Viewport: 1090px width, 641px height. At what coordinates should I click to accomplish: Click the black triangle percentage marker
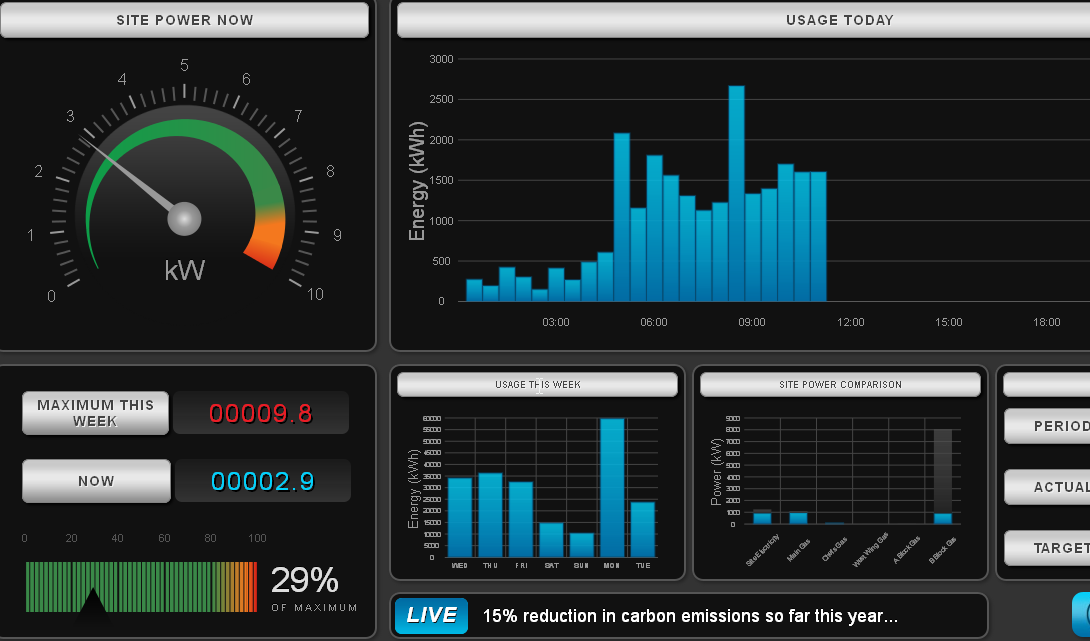pyautogui.click(x=92, y=601)
